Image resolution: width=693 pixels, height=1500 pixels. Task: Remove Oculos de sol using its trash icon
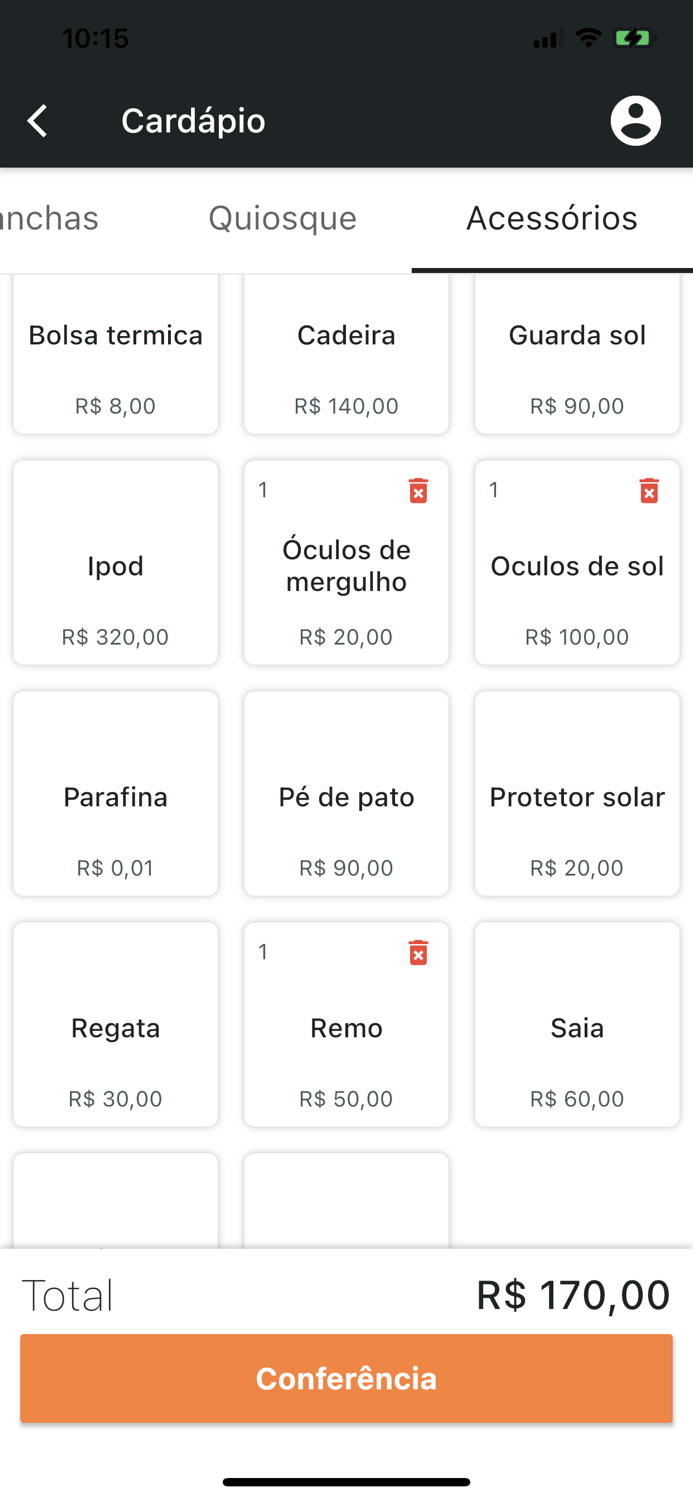point(649,490)
